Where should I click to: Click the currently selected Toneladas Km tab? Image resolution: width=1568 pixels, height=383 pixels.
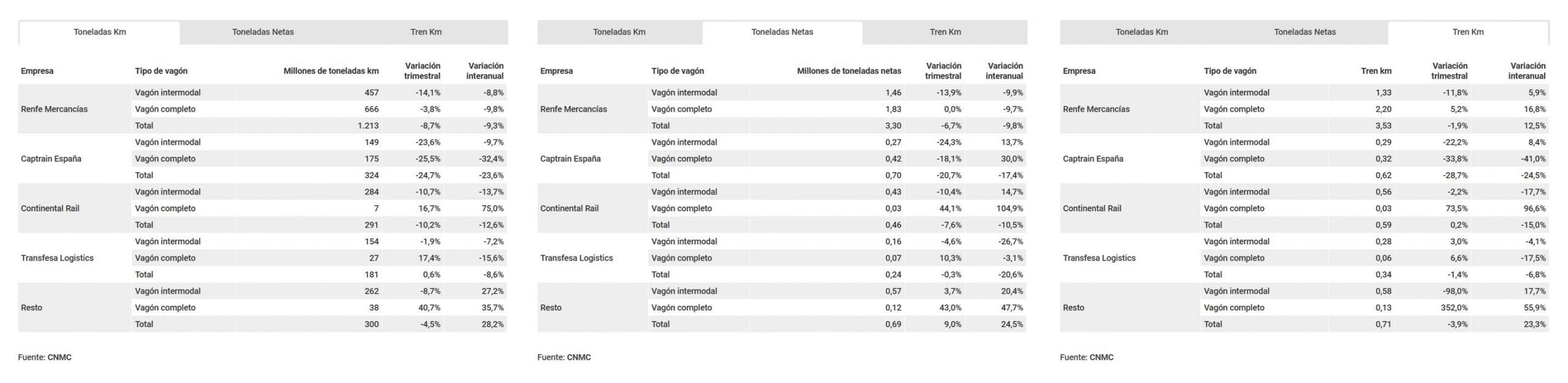point(100,32)
